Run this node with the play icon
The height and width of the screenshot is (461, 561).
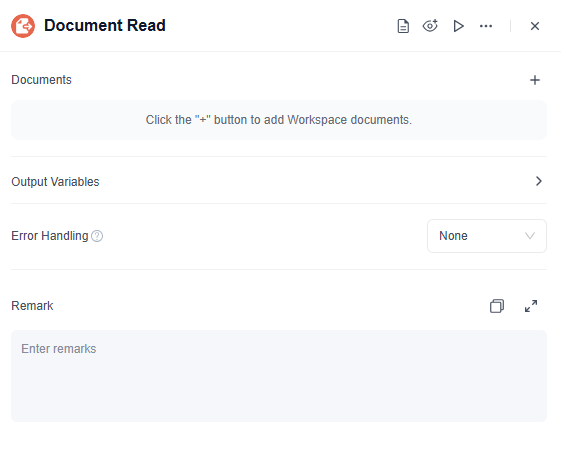coord(458,26)
